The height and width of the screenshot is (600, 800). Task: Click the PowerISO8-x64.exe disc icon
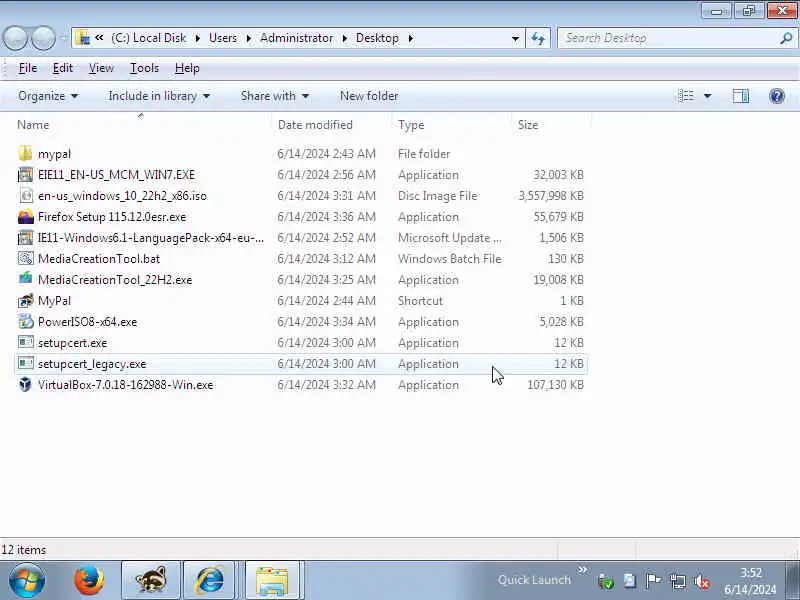tap(25, 321)
